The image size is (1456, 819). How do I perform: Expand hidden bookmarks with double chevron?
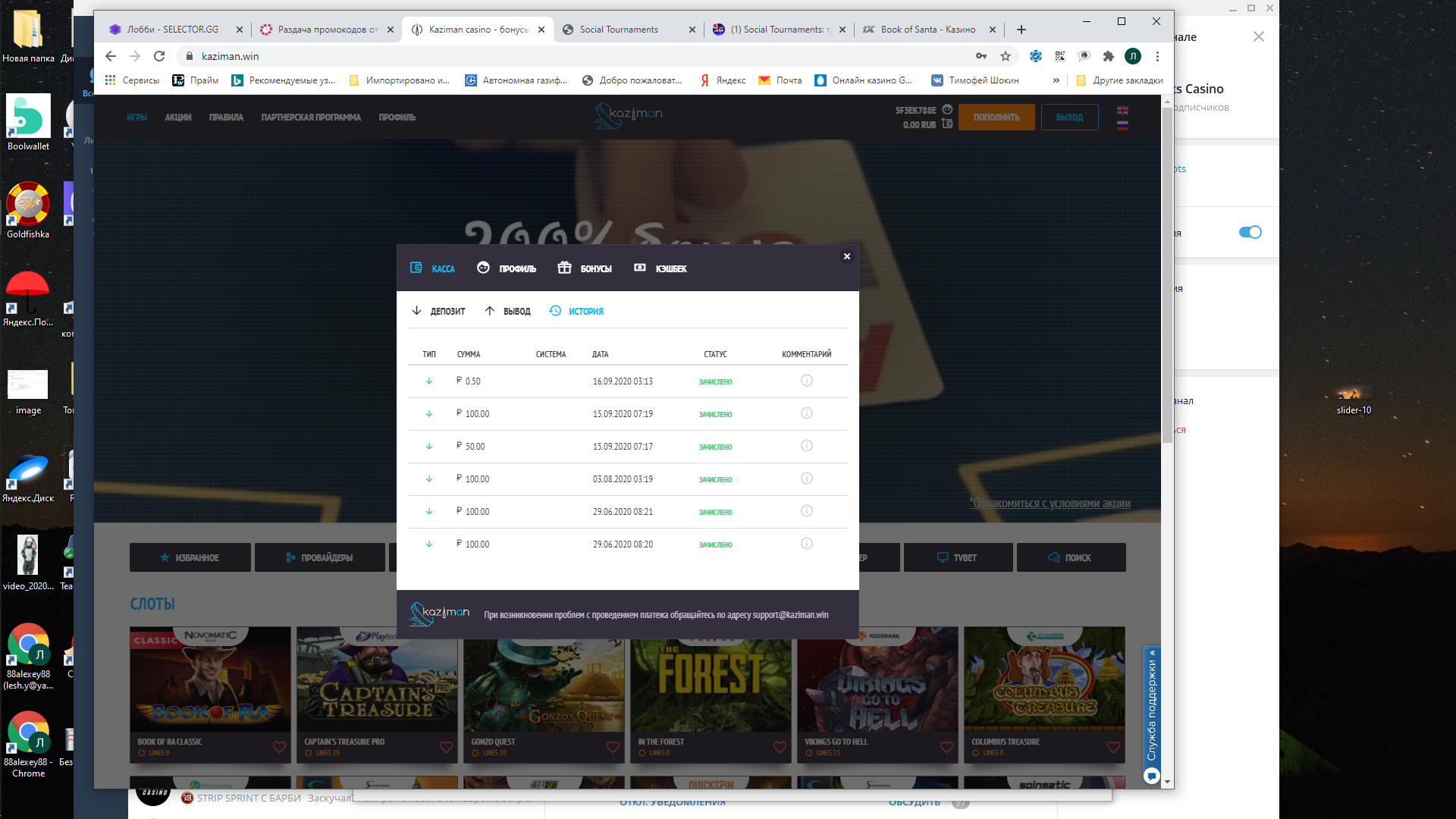pos(1056,80)
